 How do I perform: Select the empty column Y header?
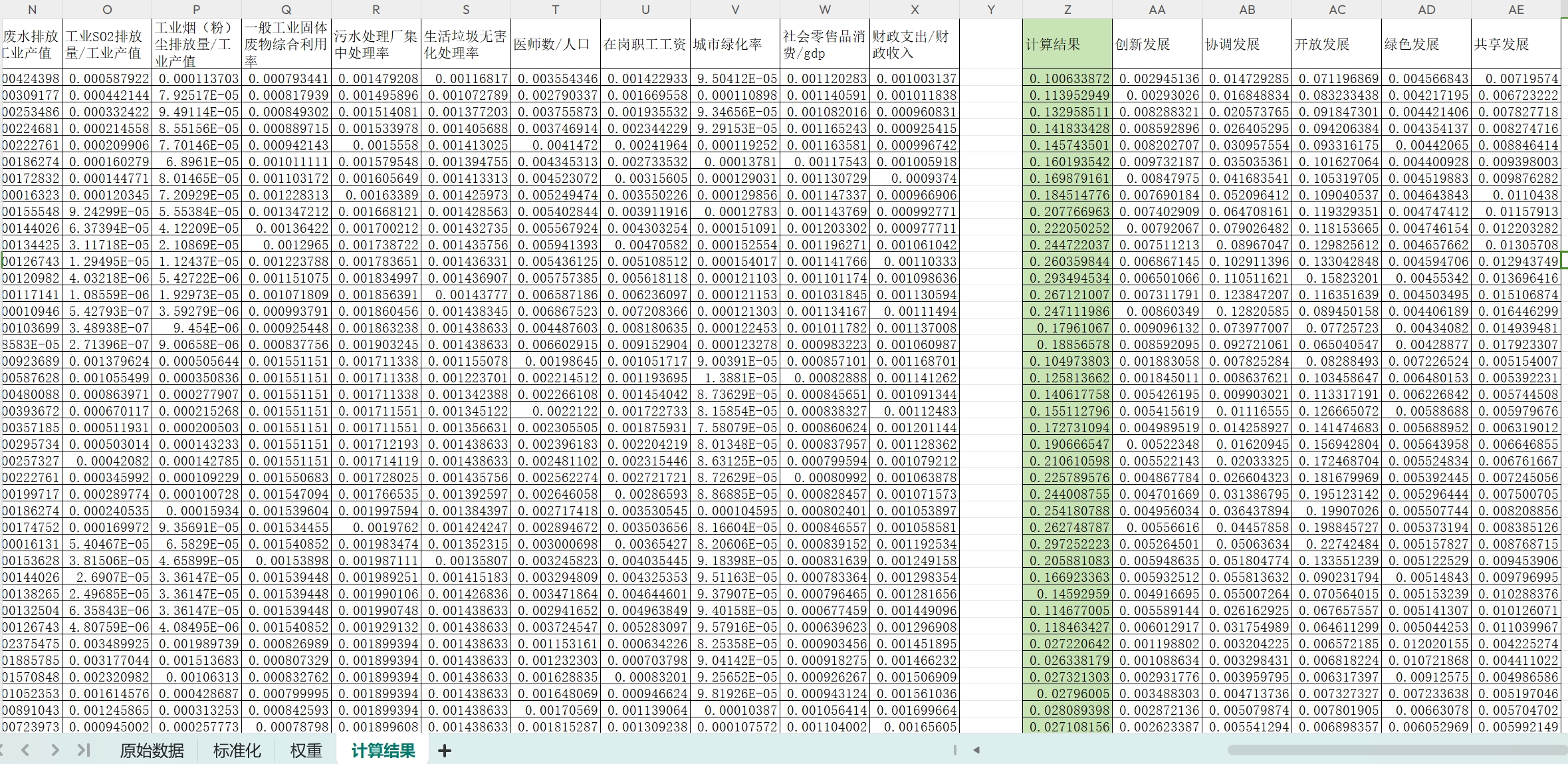coord(991,9)
